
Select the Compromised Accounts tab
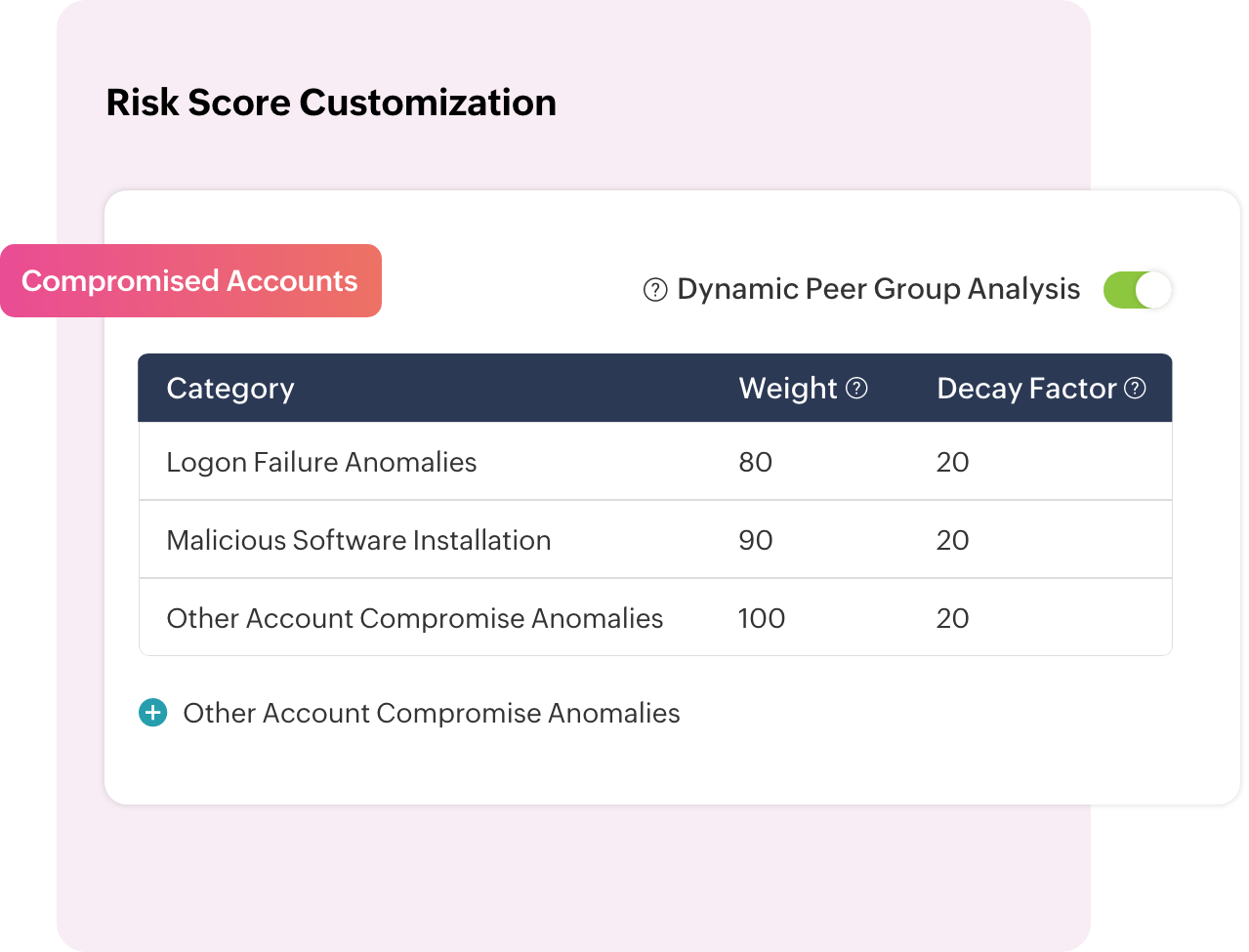click(x=190, y=280)
